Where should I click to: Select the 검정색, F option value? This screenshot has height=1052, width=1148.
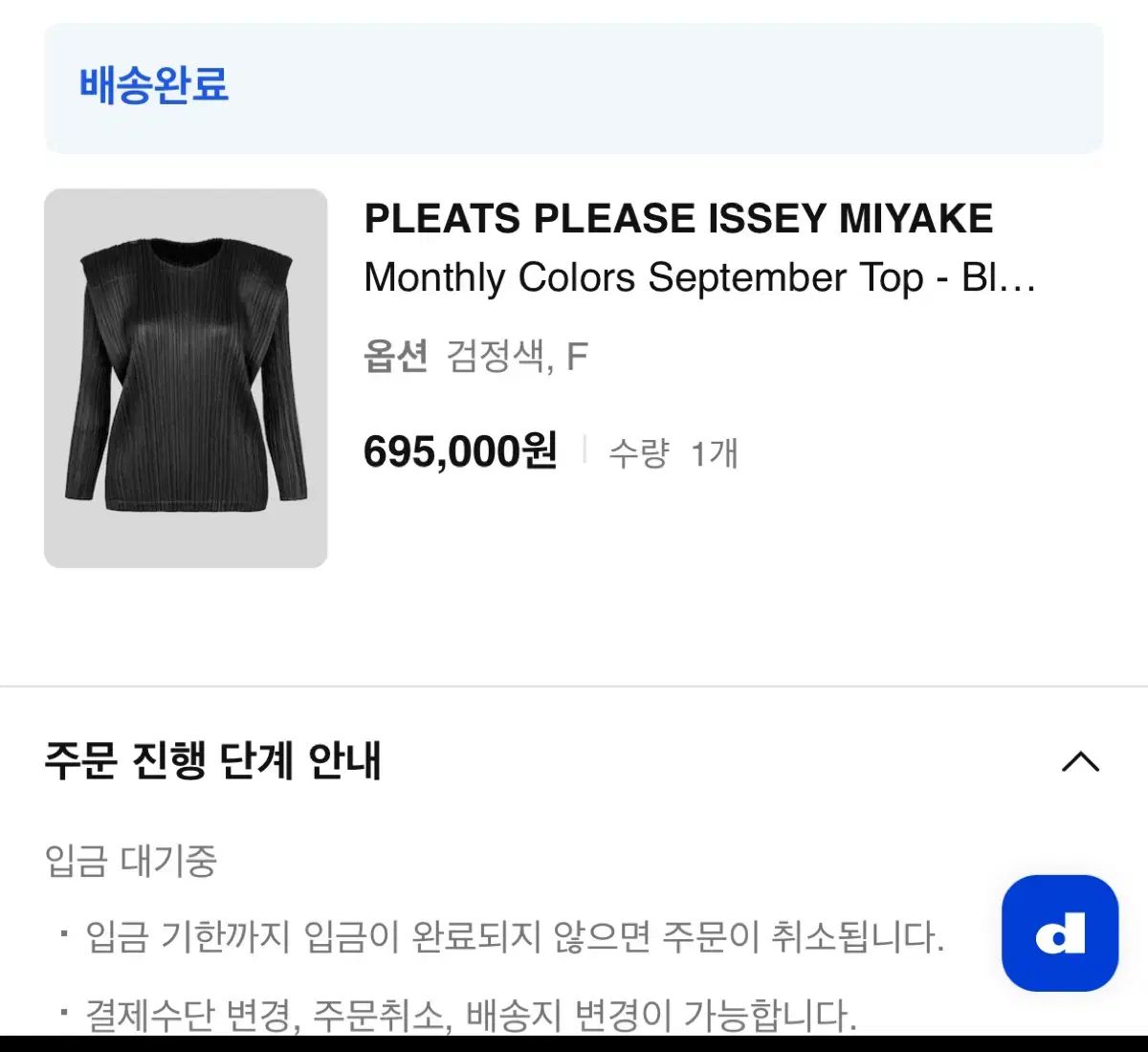point(518,357)
